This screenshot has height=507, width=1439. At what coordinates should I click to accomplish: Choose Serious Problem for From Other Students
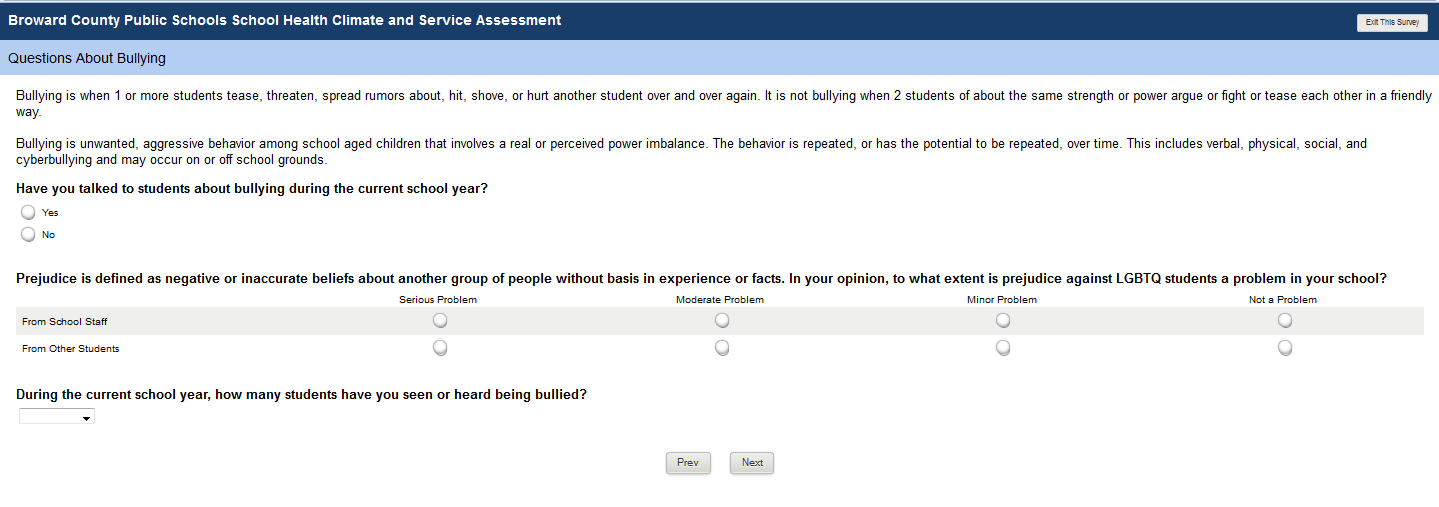(x=440, y=348)
